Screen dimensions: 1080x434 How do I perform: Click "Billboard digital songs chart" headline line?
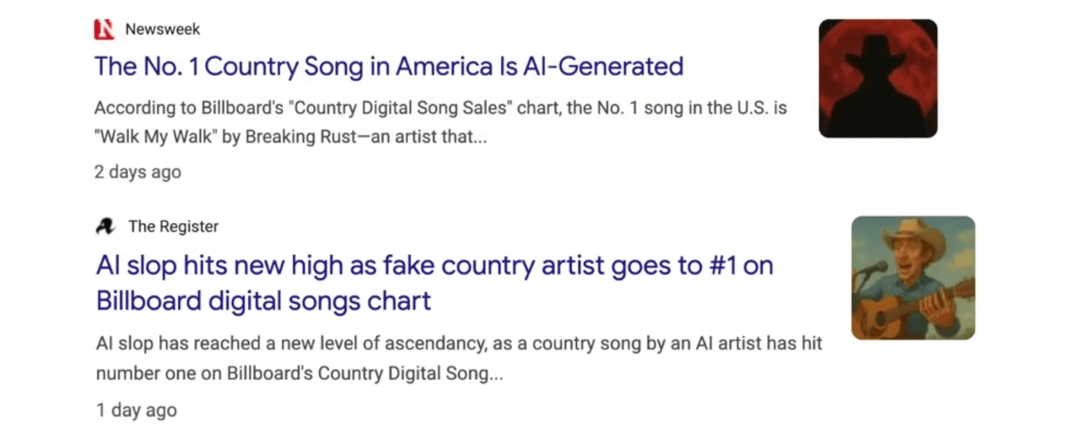pyautogui.click(x=263, y=300)
